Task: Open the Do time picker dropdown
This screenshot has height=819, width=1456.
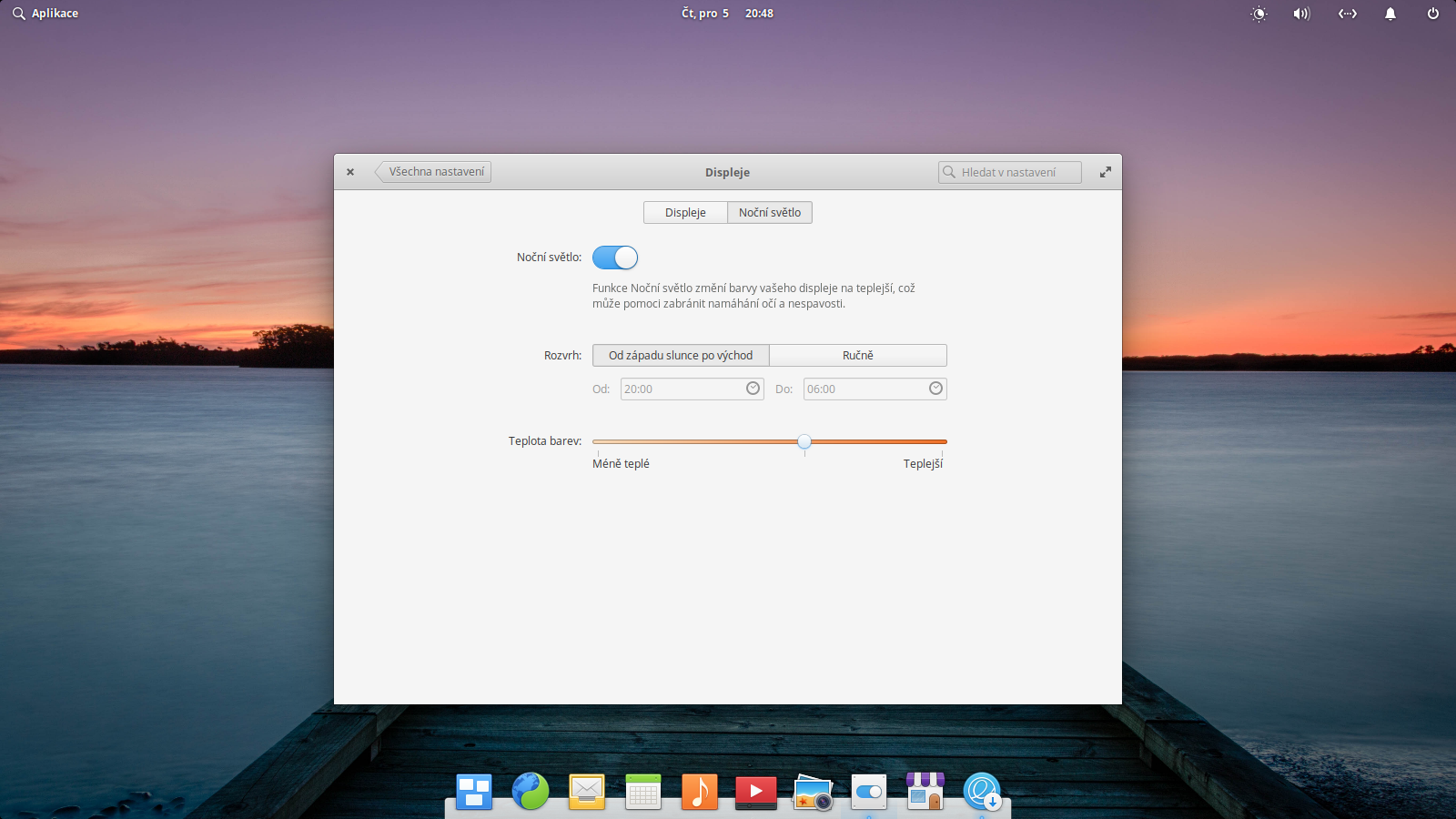Action: coord(935,389)
